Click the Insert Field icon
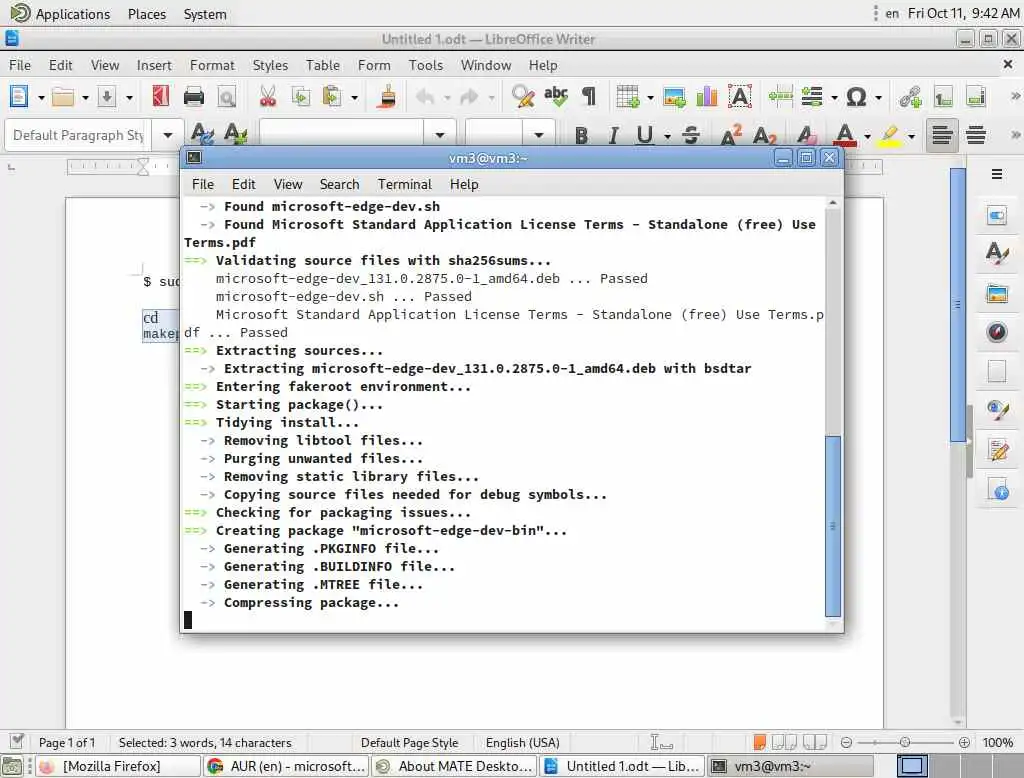 tap(812, 97)
